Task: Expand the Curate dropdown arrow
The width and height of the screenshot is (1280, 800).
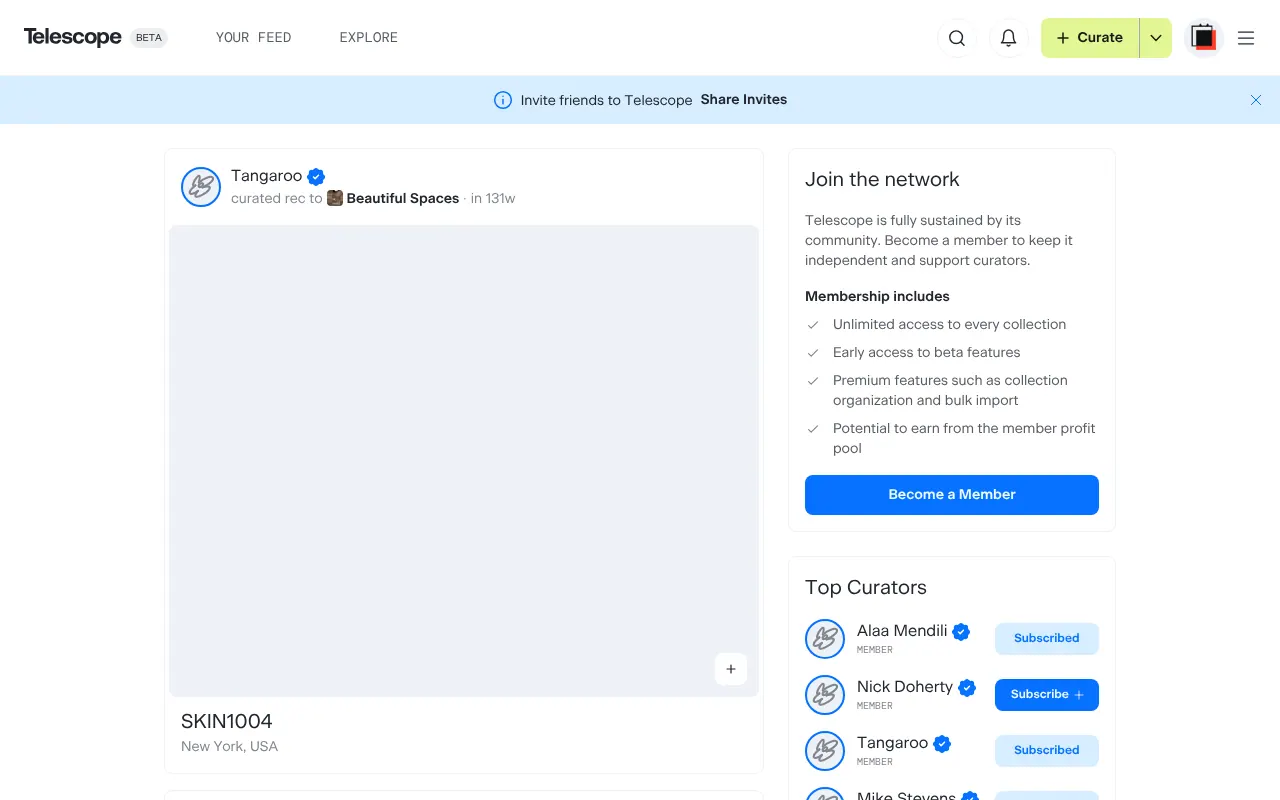Action: 1156,38
